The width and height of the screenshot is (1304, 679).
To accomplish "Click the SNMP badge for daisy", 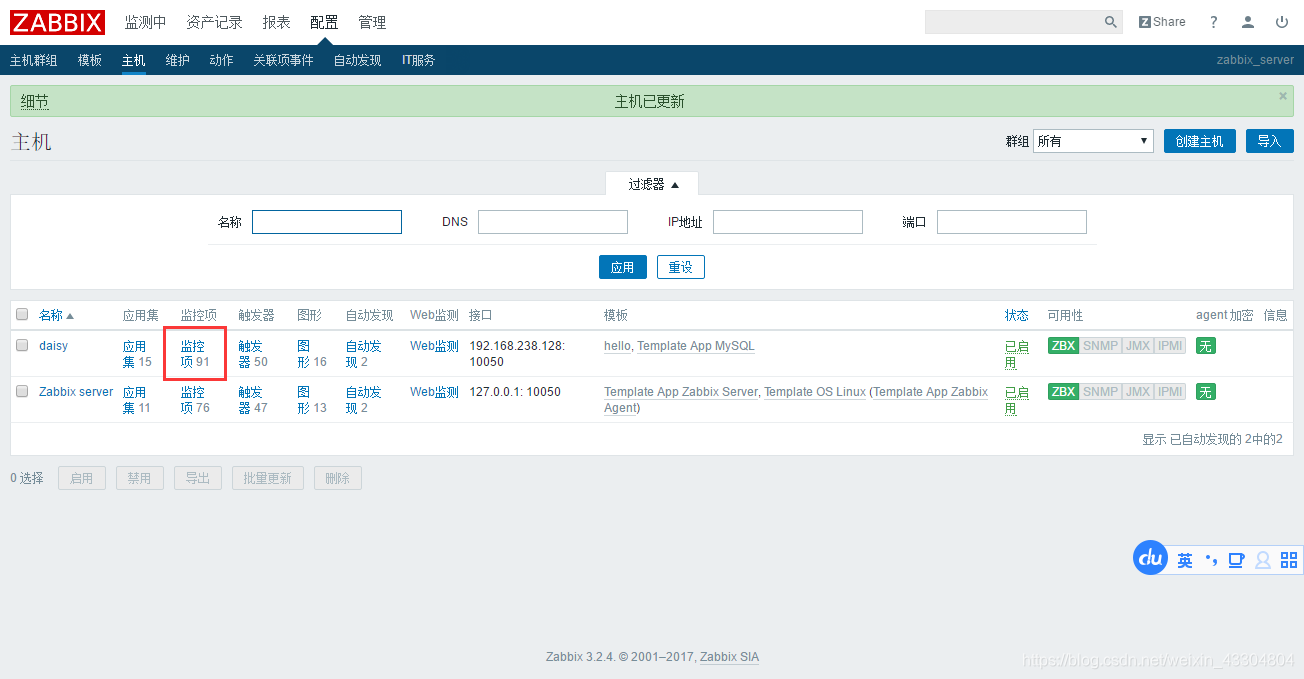I will click(x=1100, y=346).
